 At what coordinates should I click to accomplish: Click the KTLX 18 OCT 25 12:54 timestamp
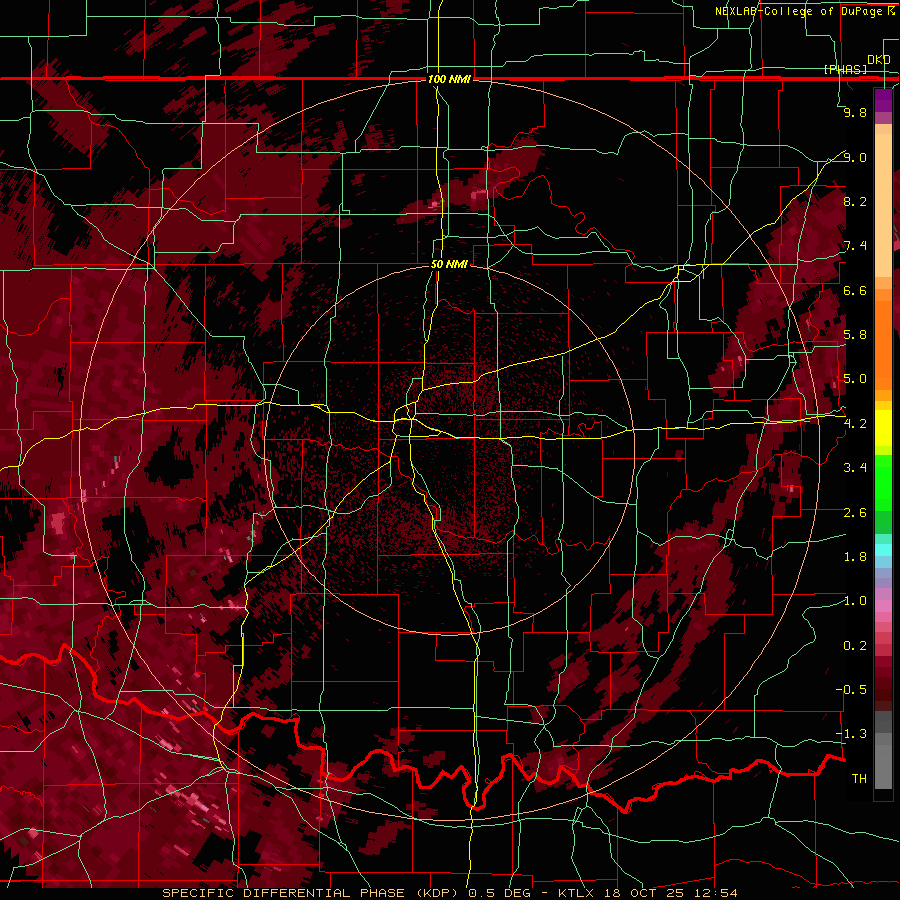point(648,893)
